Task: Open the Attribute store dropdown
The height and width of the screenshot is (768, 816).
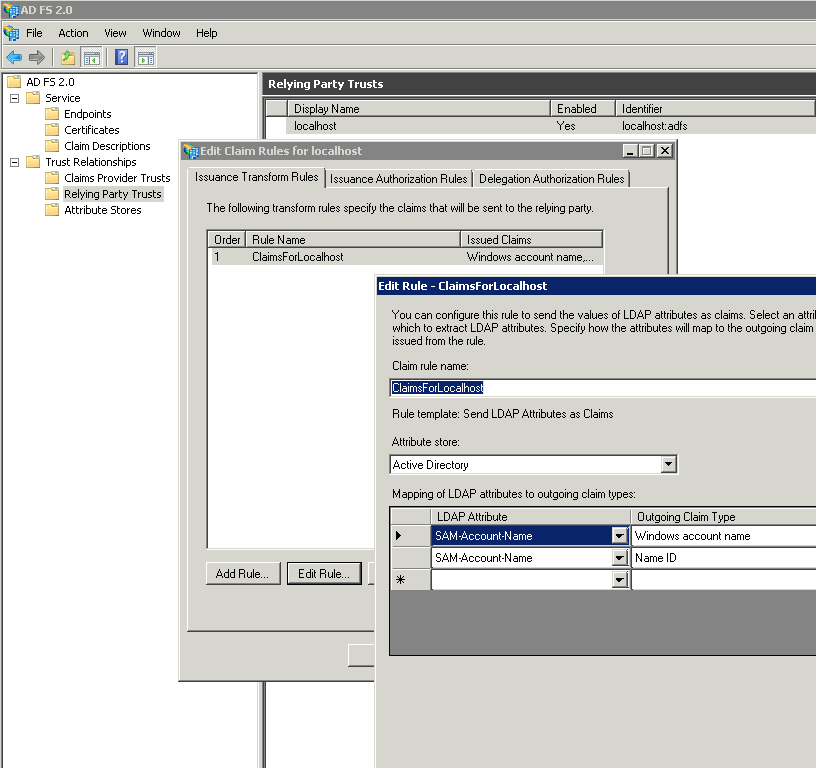Action: point(668,464)
